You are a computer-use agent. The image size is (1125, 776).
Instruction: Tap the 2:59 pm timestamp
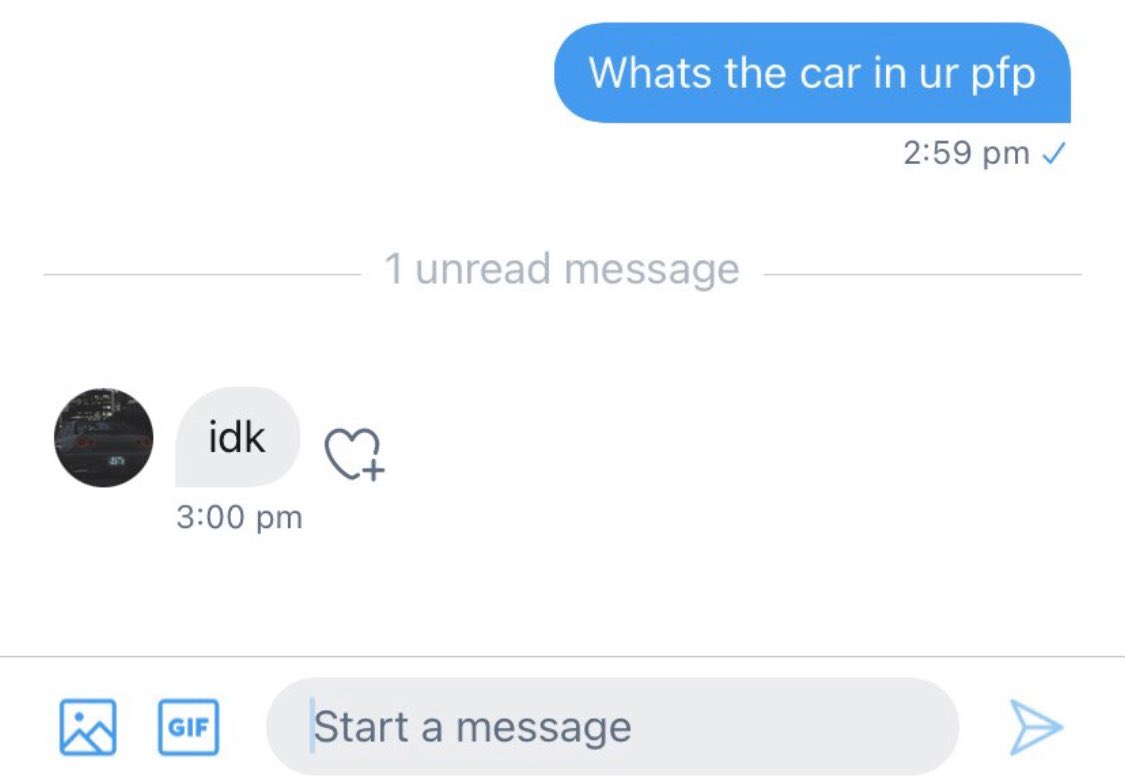coord(965,153)
